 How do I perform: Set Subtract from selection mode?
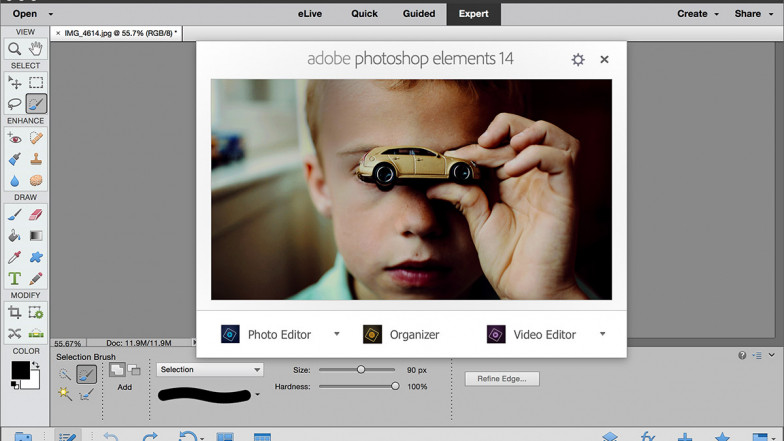pyautogui.click(x=134, y=370)
